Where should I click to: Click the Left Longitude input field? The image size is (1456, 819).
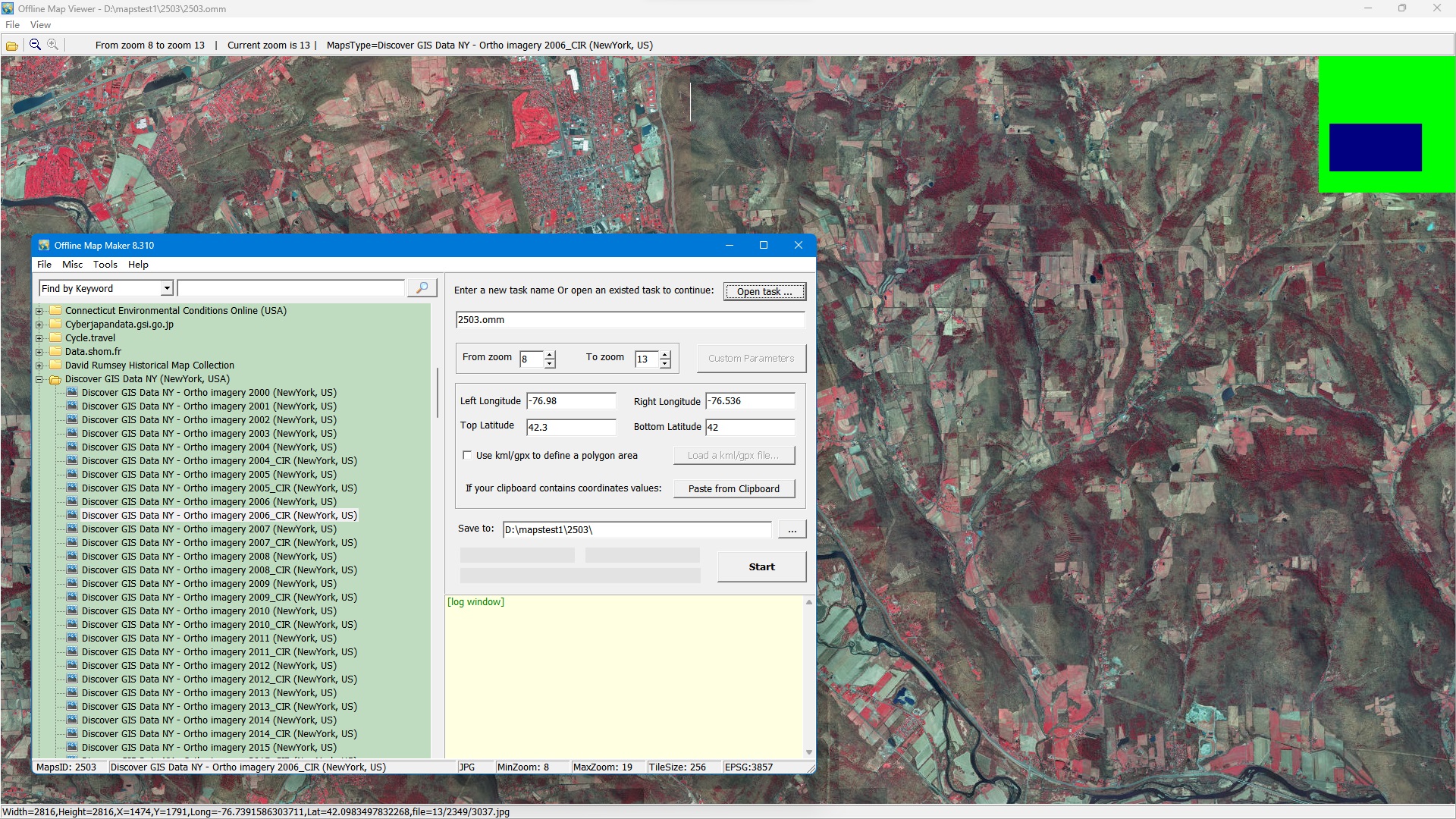(571, 400)
